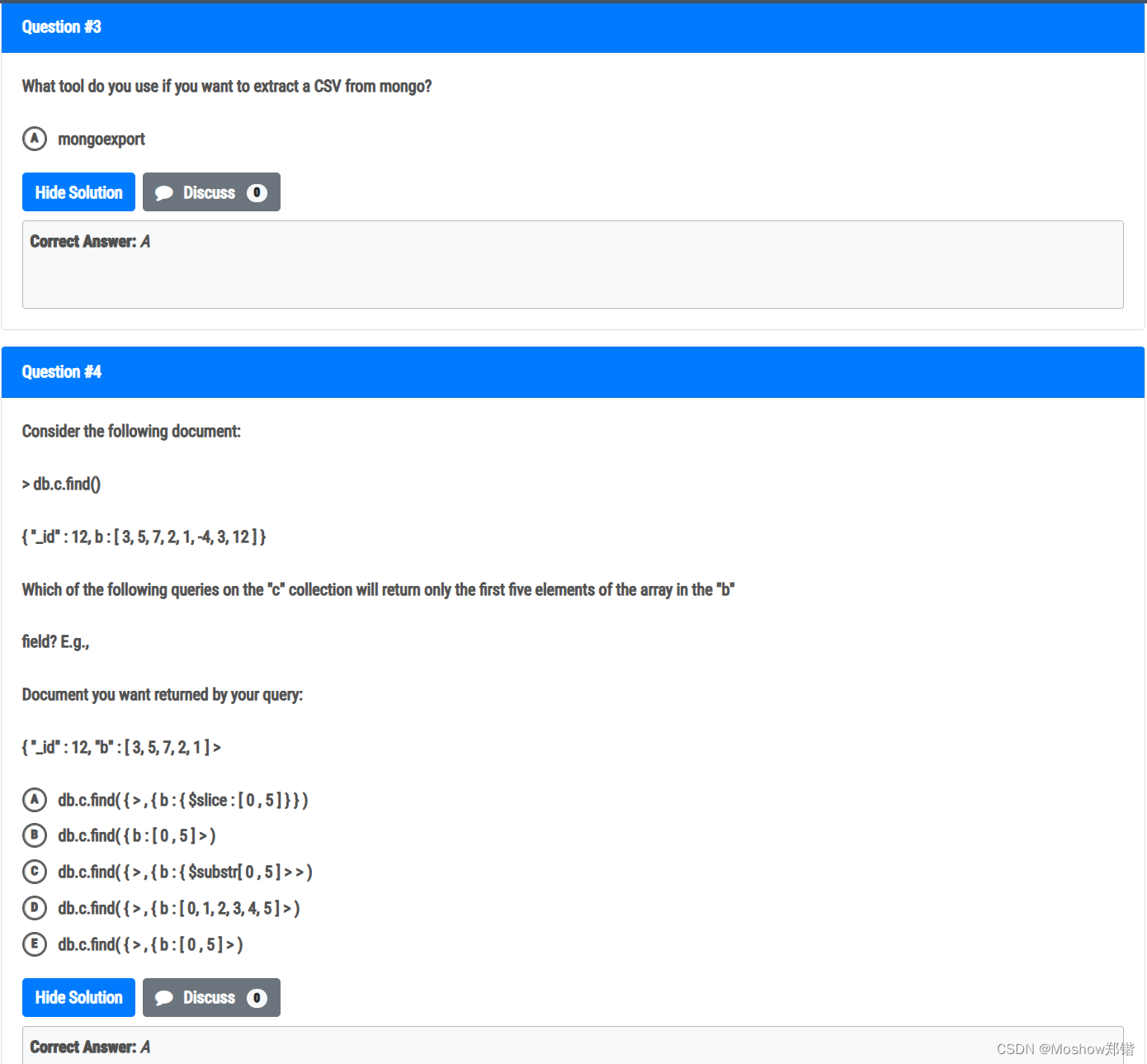Click the circled E icon on the last answer
Viewport: 1147px width, 1064px height.
(x=35, y=944)
